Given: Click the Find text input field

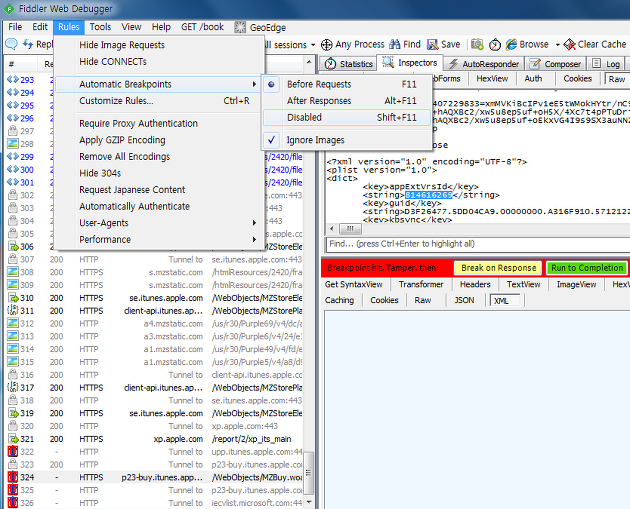Looking at the screenshot, I should point(476,244).
